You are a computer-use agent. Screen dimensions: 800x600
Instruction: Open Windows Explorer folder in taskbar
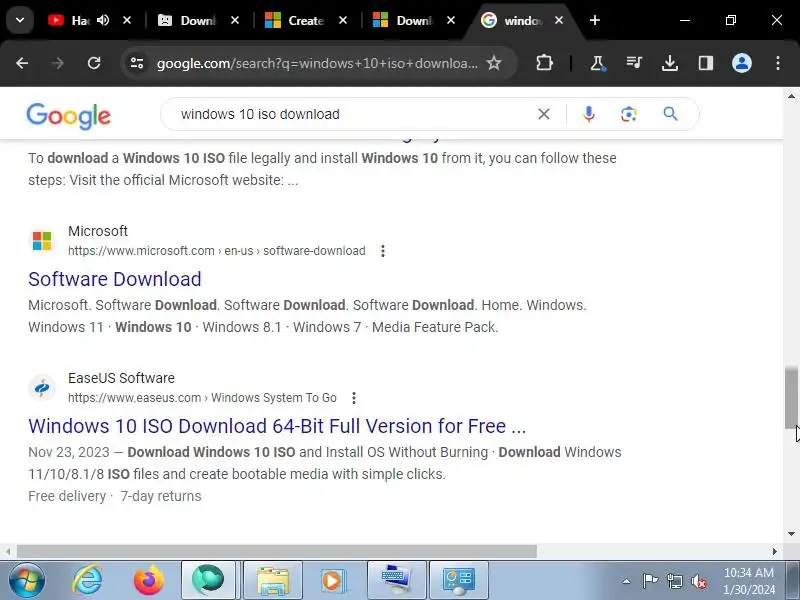(x=273, y=581)
